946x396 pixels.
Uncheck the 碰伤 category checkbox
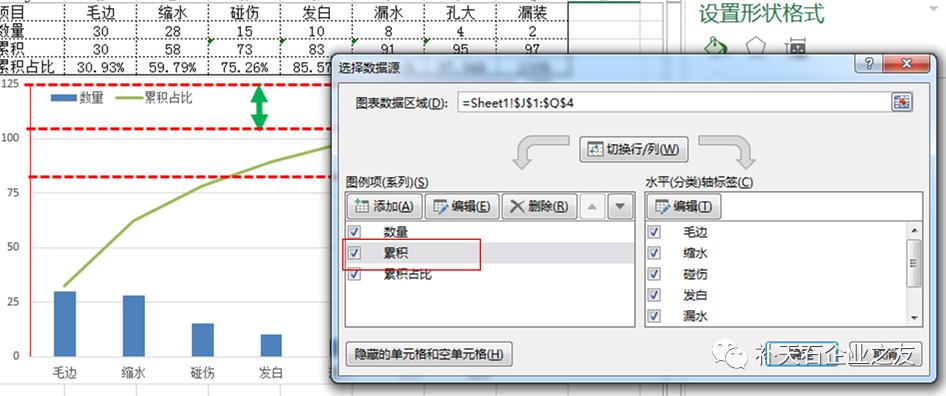655,274
